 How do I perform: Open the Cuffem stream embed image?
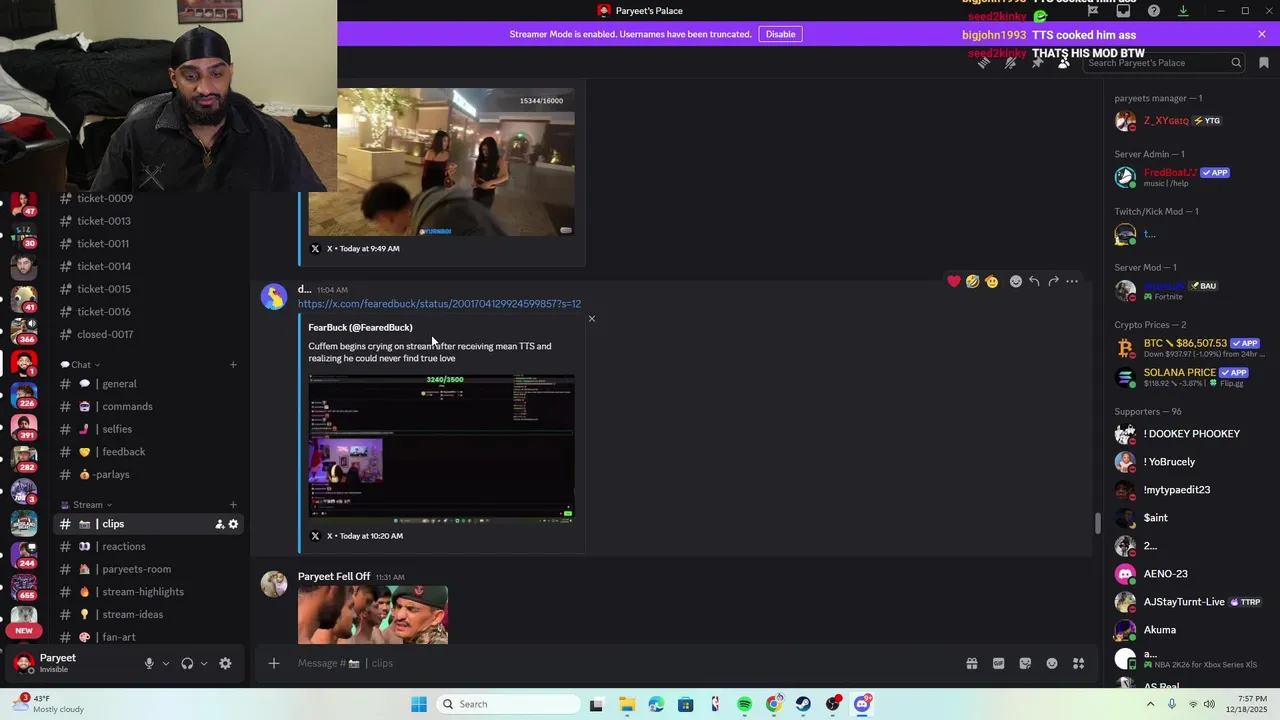click(x=441, y=448)
